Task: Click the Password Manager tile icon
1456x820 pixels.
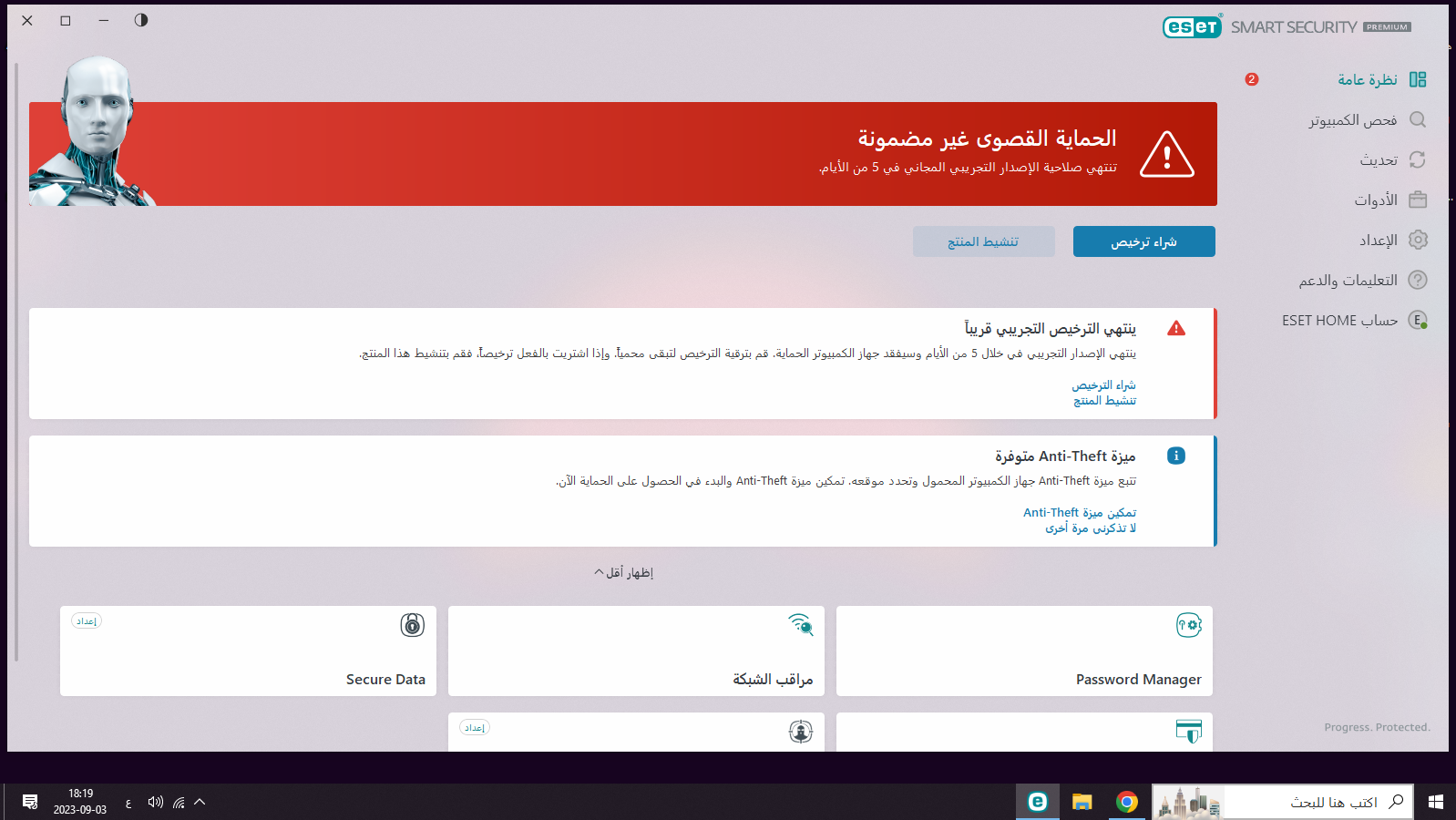Action: coord(1189,625)
